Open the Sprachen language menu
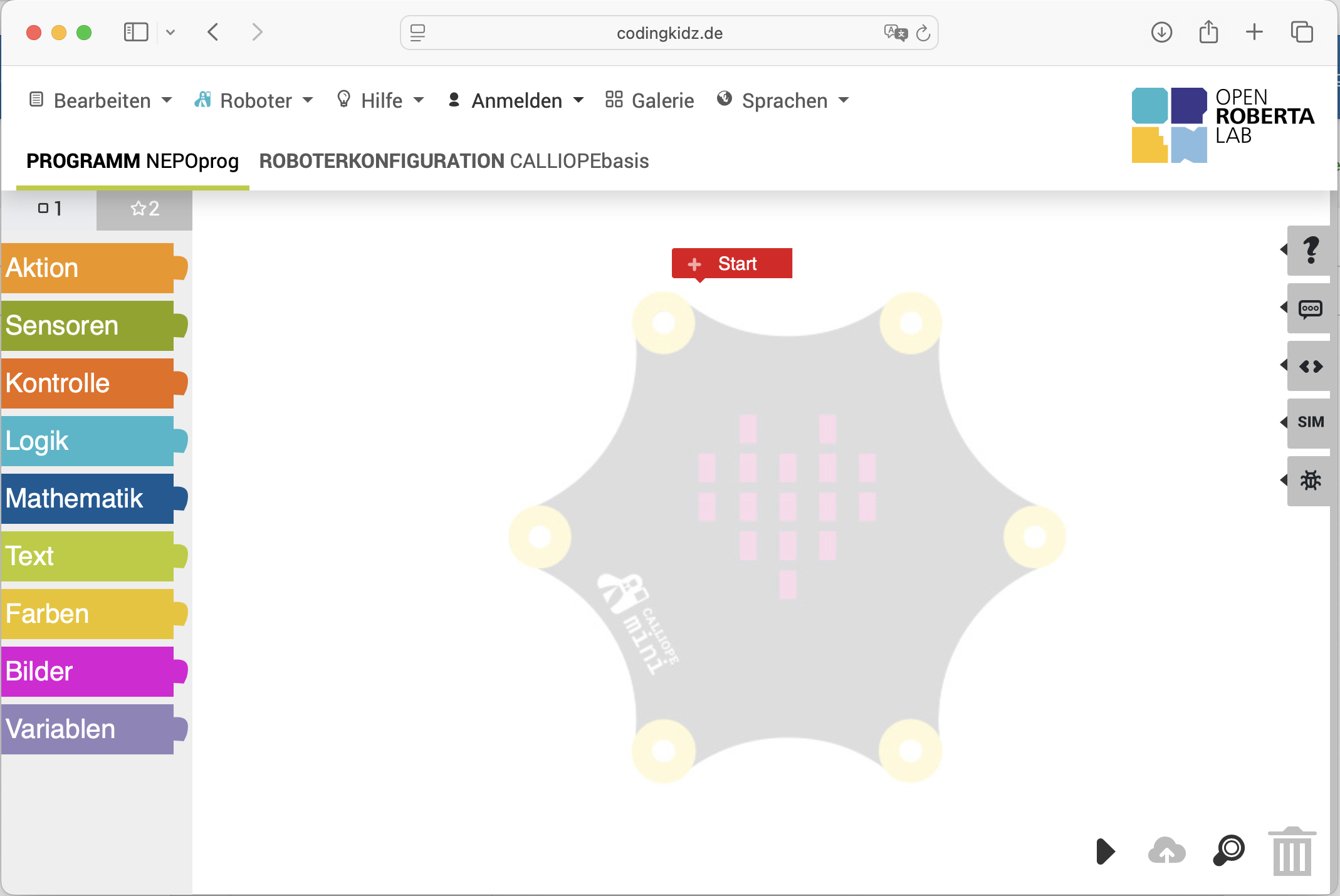The width and height of the screenshot is (1340, 896). (783, 100)
